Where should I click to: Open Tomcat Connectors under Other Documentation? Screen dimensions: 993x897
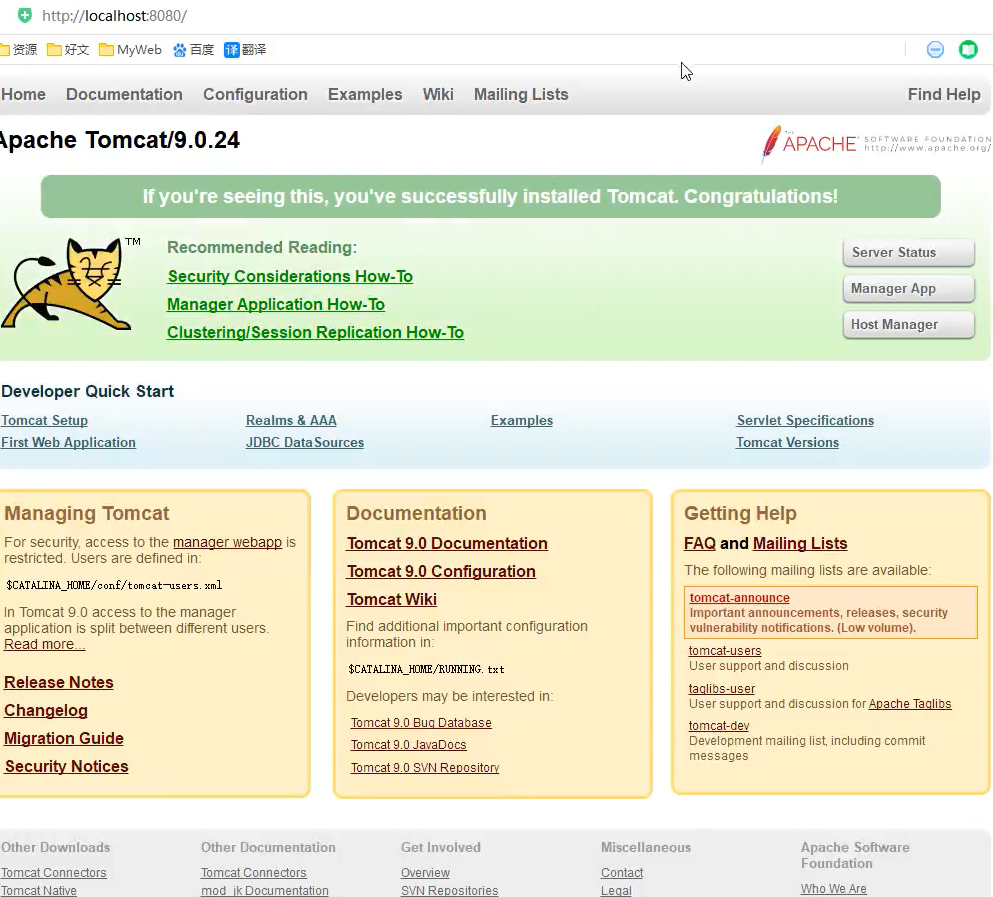click(253, 872)
